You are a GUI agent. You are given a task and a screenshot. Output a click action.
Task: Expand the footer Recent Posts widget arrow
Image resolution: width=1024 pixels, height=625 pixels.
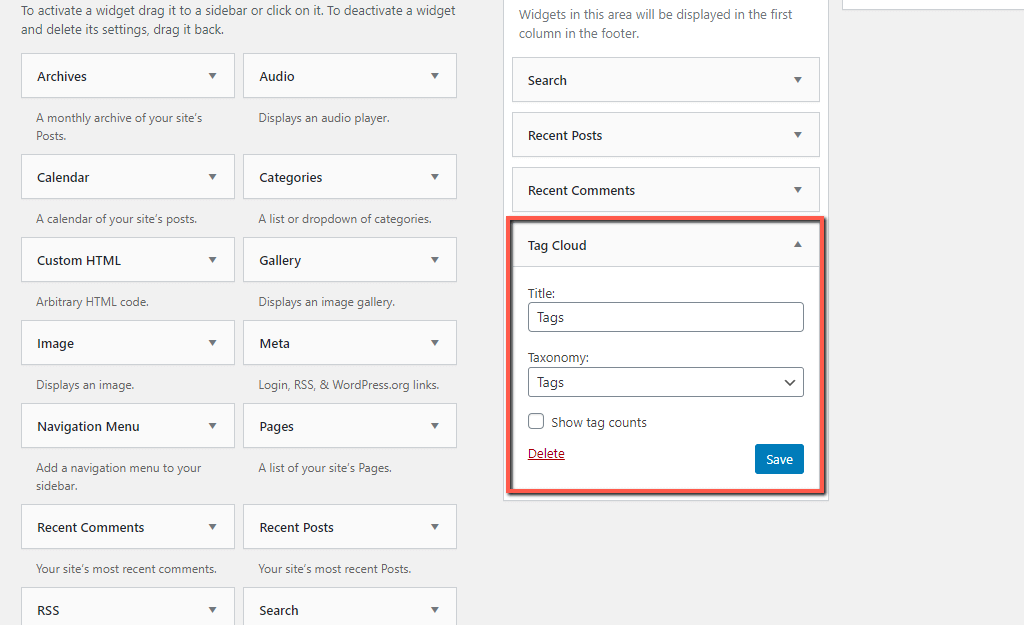coord(797,135)
